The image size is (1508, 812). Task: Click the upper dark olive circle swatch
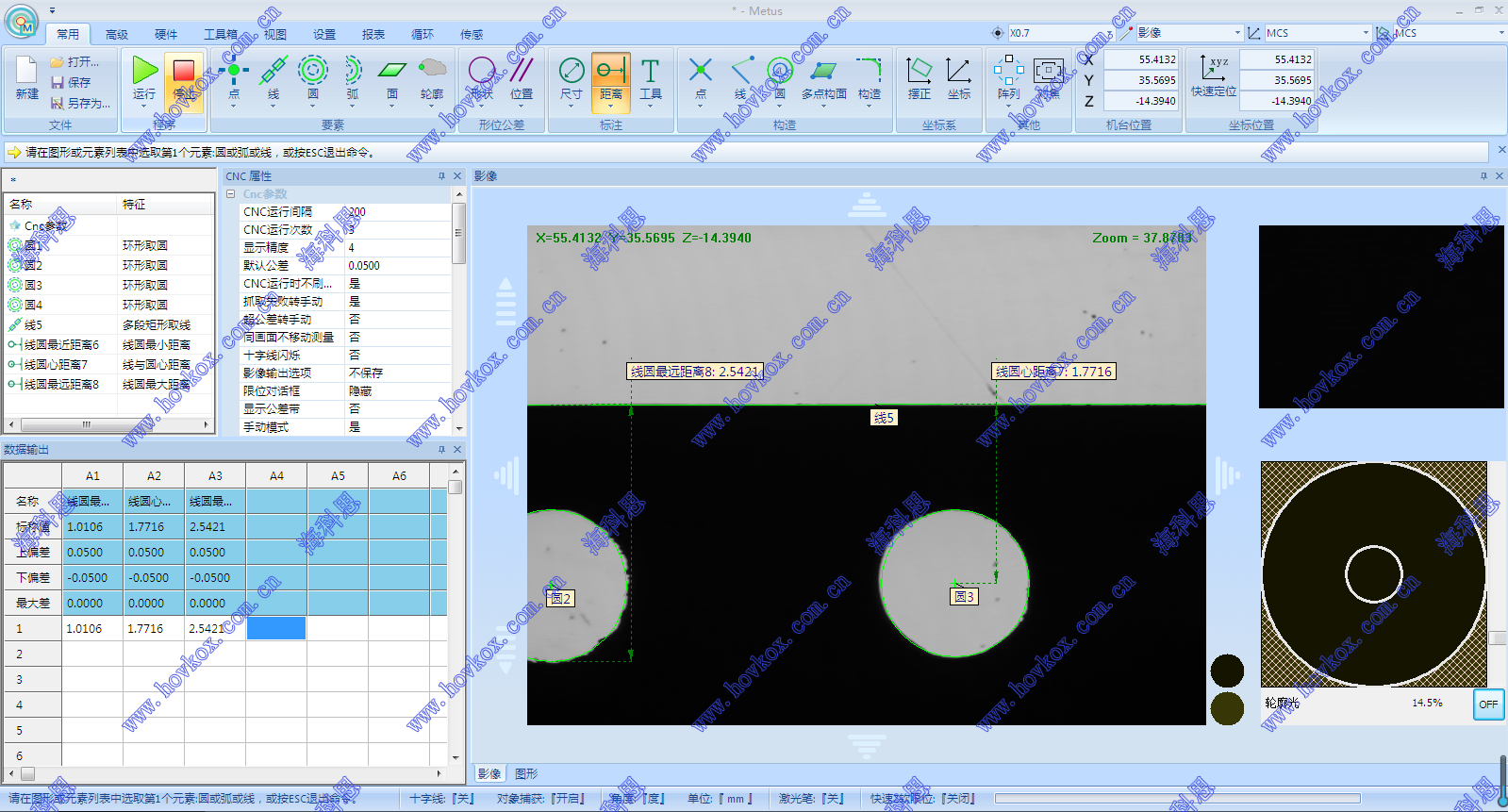click(x=1227, y=671)
